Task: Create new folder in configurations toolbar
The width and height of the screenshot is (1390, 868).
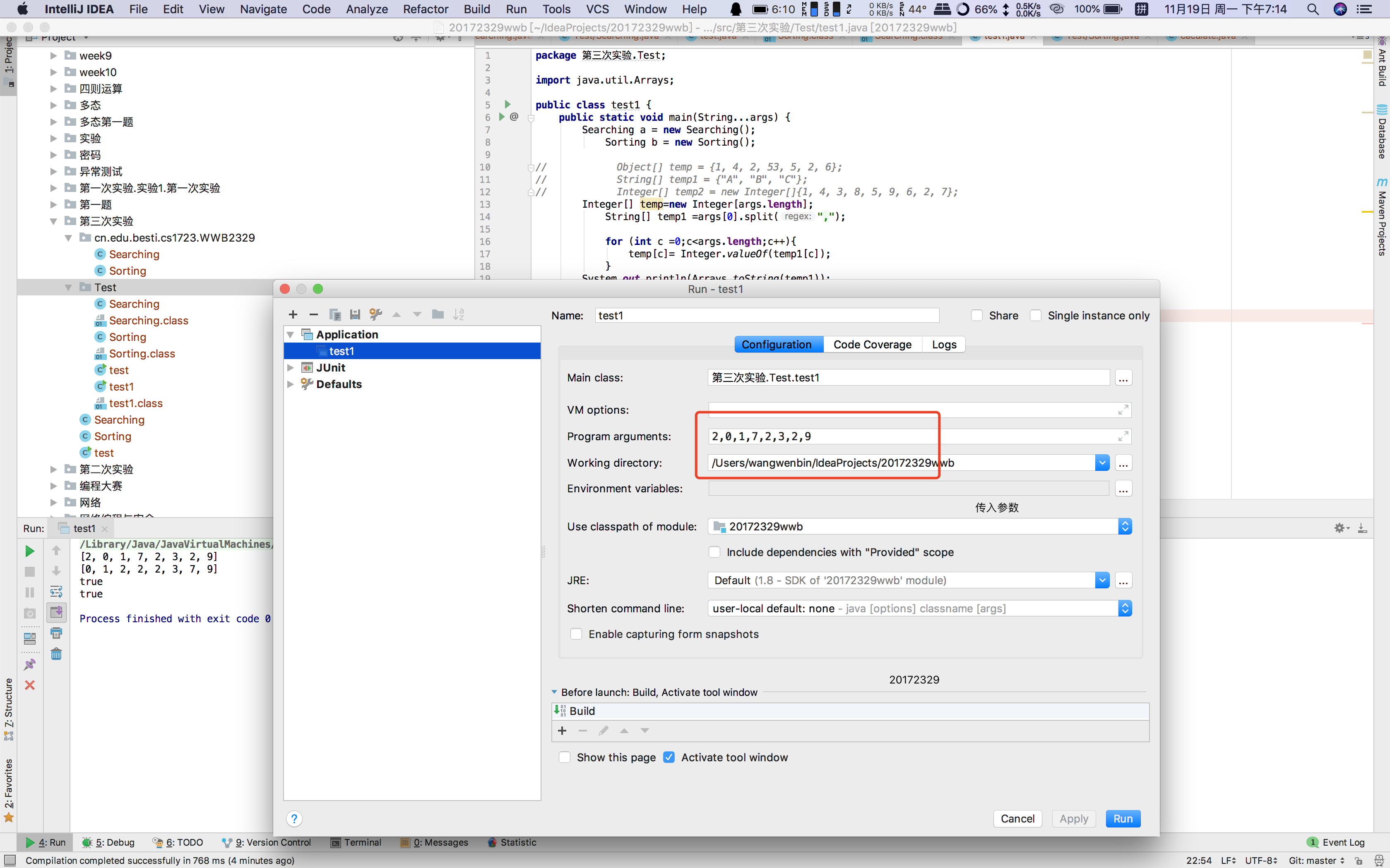Action: click(x=438, y=314)
